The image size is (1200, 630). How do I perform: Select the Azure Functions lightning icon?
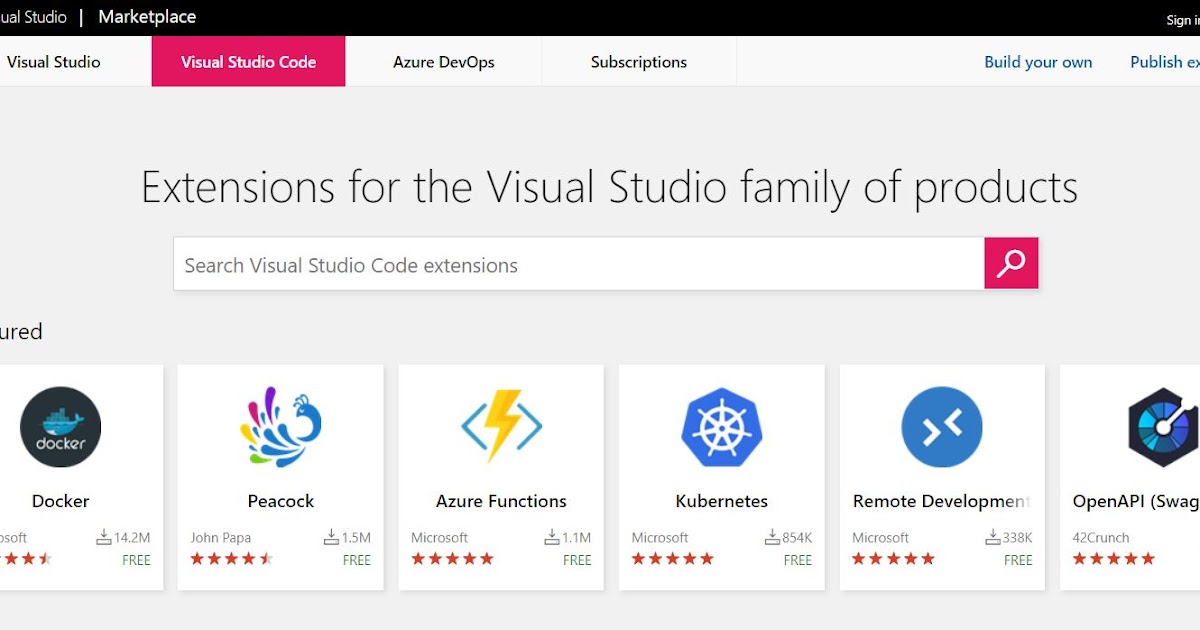501,427
